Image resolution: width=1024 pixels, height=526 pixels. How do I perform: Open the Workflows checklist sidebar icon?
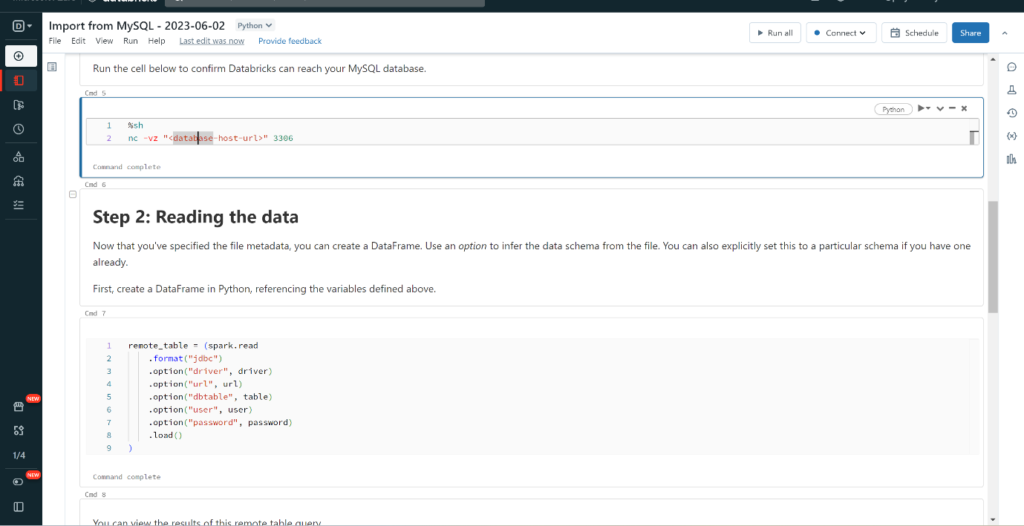(x=19, y=205)
